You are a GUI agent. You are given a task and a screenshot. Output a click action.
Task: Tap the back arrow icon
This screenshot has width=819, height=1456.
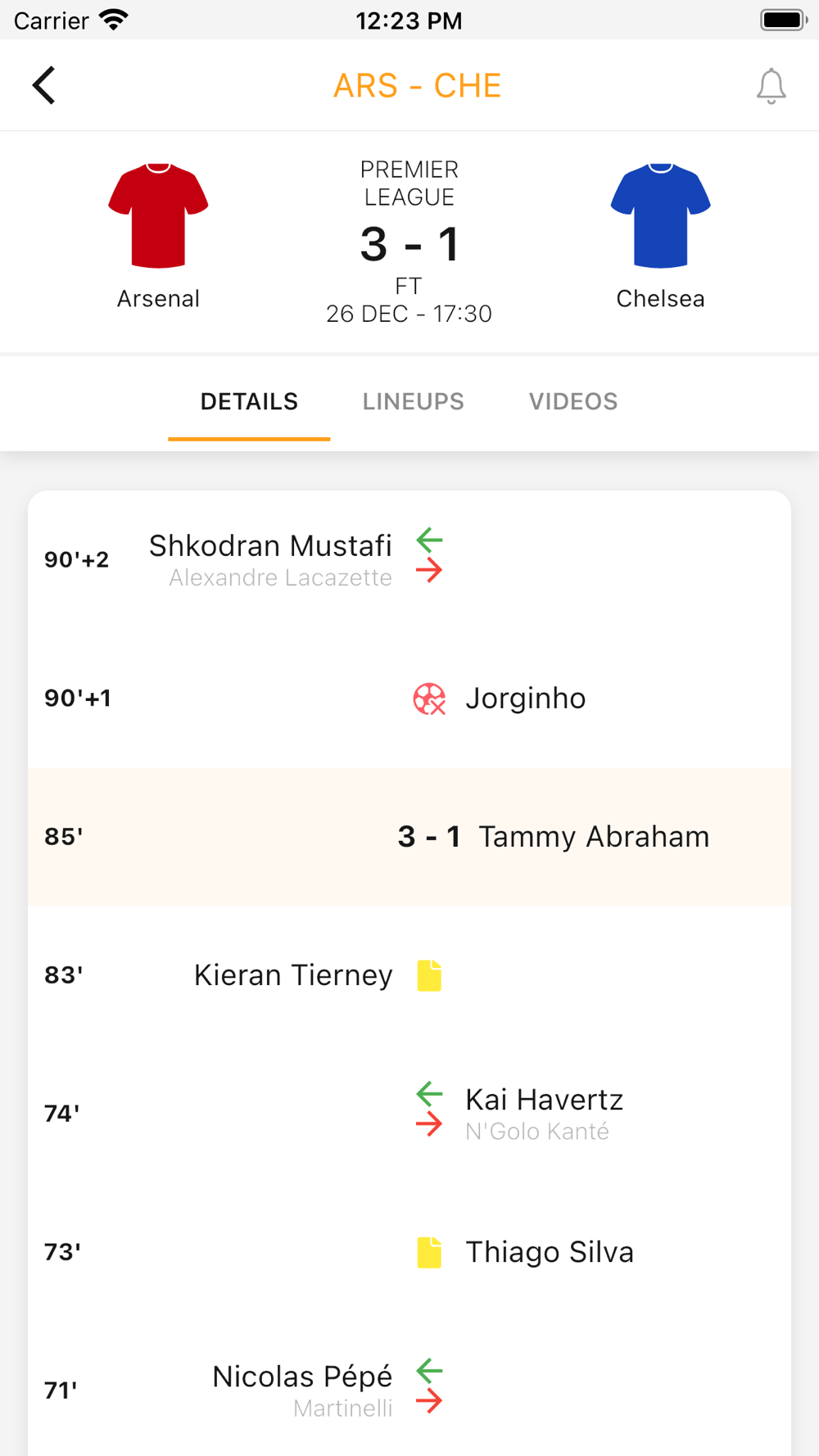(x=44, y=85)
